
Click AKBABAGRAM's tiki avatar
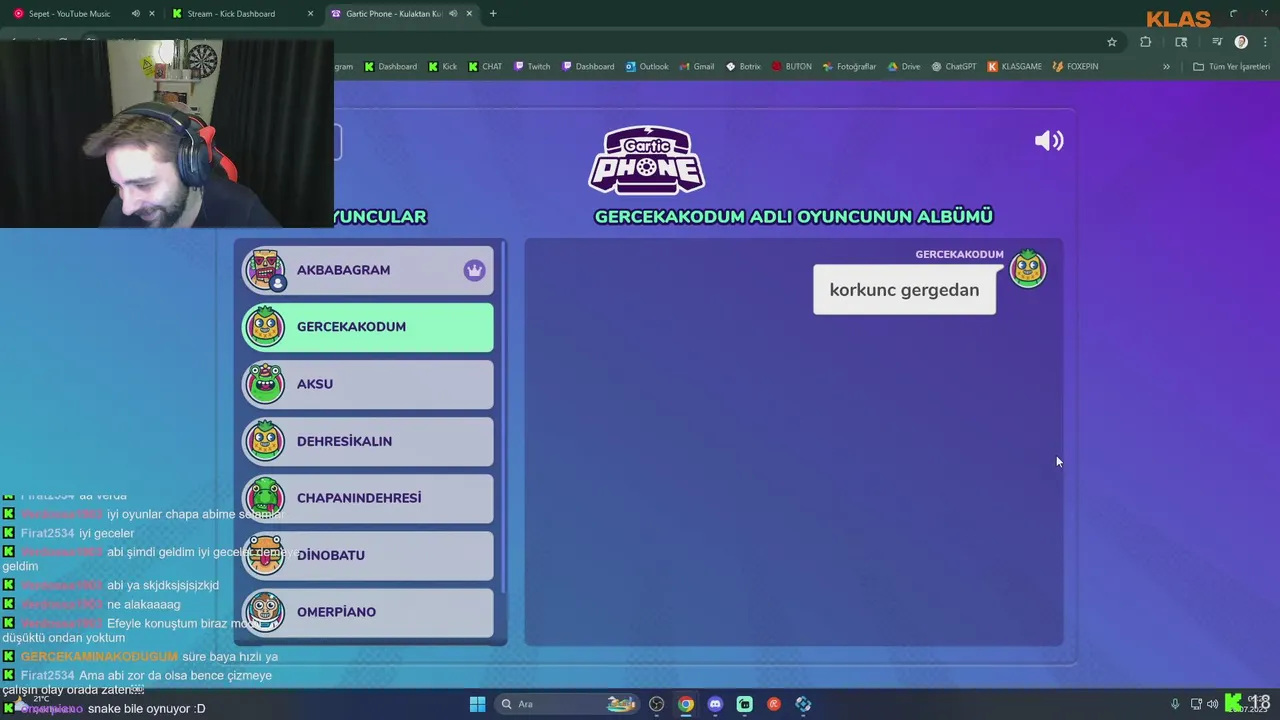[x=265, y=270]
